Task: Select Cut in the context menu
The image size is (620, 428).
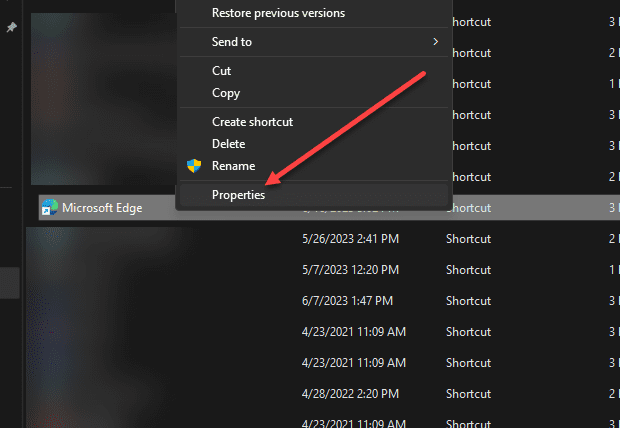Action: point(221,71)
